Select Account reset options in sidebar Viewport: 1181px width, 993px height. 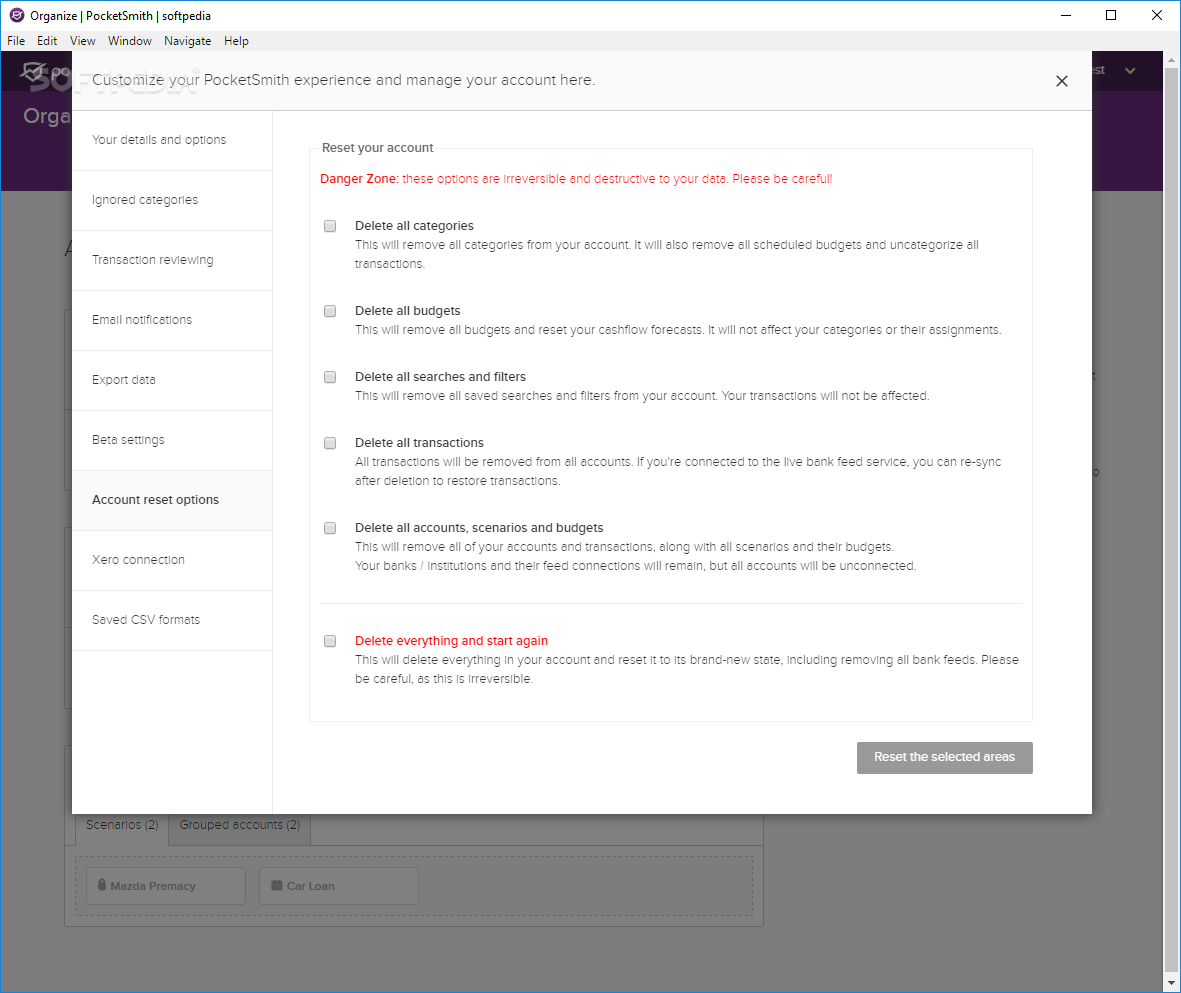[172, 500]
